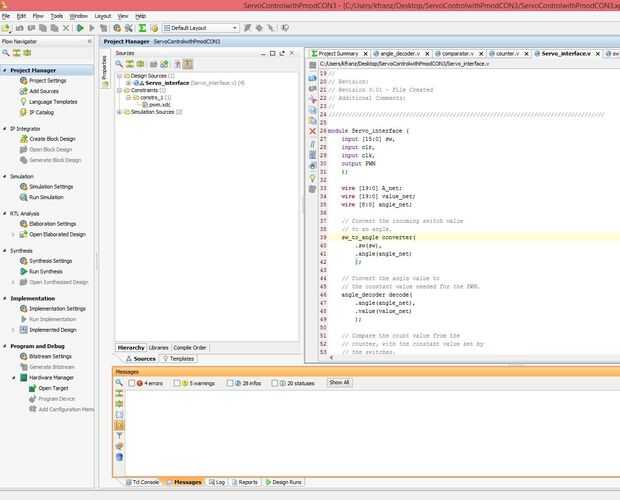Click the search icon in Sources panel
620x500 pixels.
(119, 63)
